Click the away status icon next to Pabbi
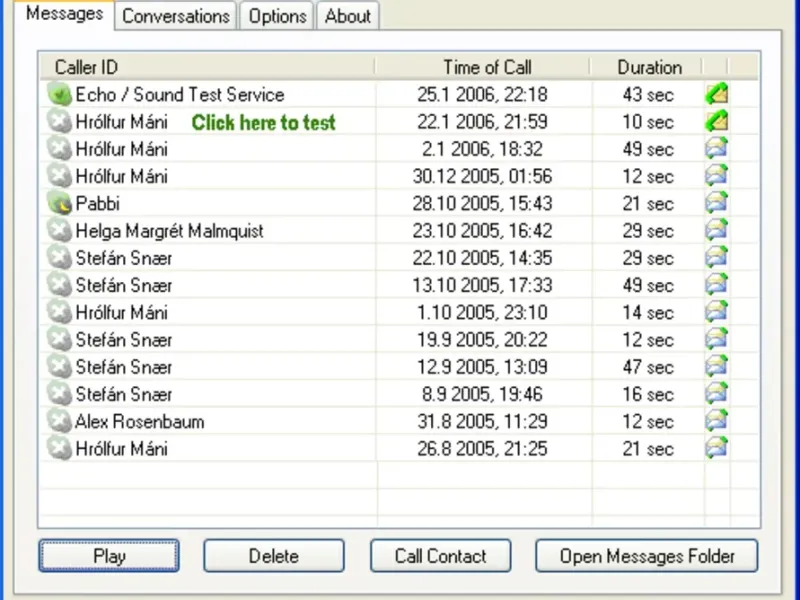Image resolution: width=800 pixels, height=600 pixels. (x=59, y=203)
